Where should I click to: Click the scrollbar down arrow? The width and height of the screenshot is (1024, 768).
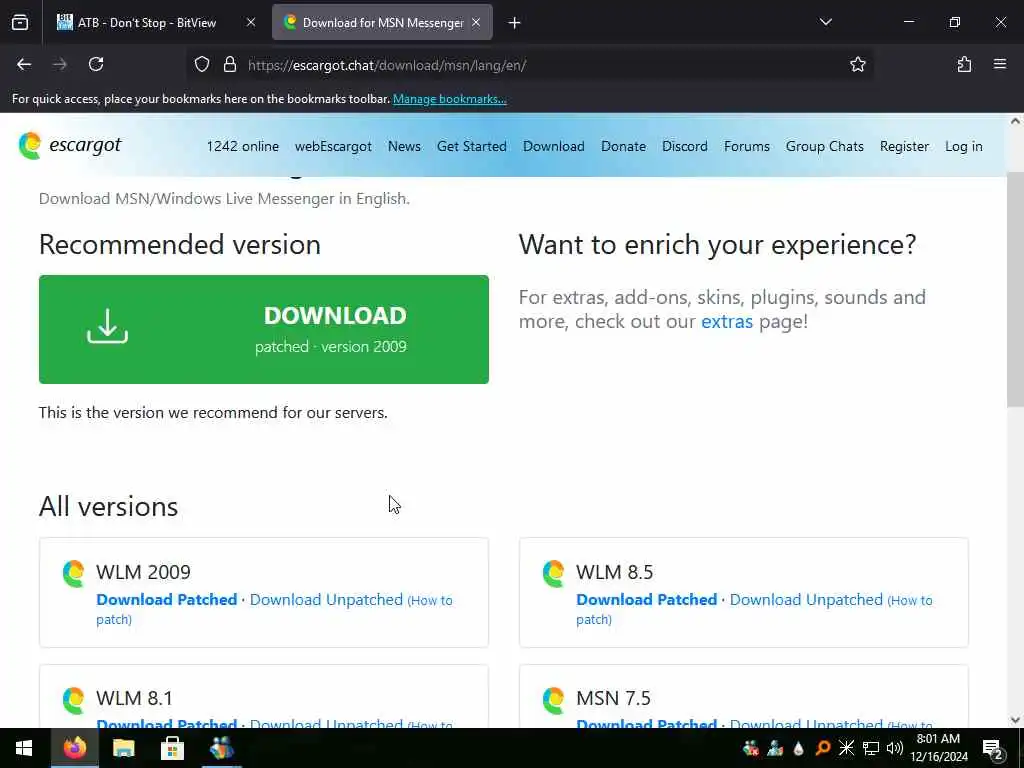pos(1015,720)
